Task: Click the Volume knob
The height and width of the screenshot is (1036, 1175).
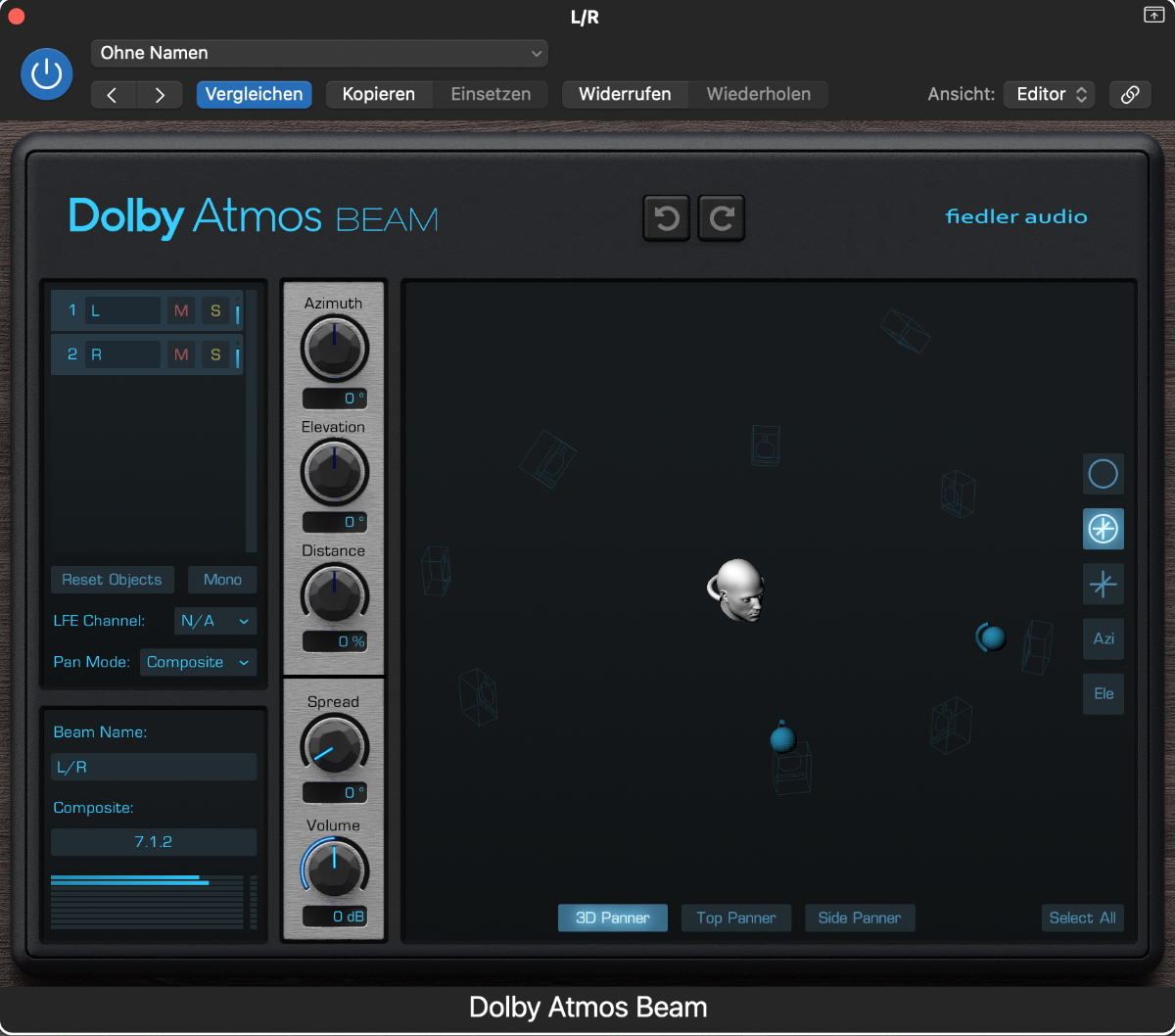Action: pos(334,867)
